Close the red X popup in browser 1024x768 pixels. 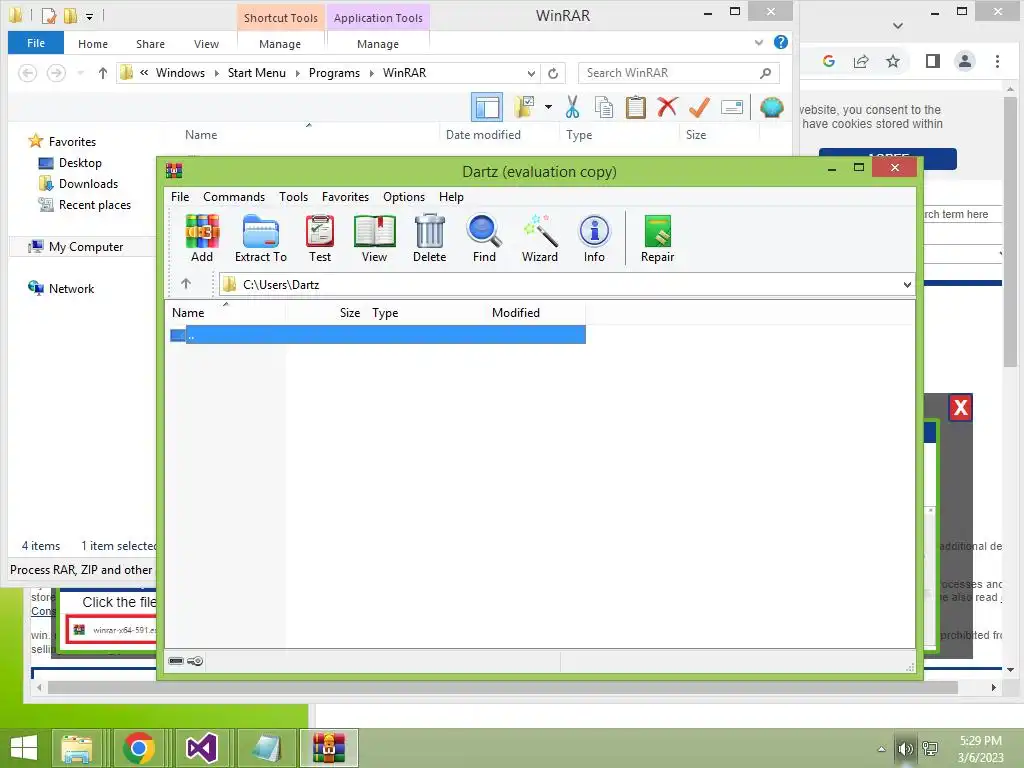click(x=960, y=408)
